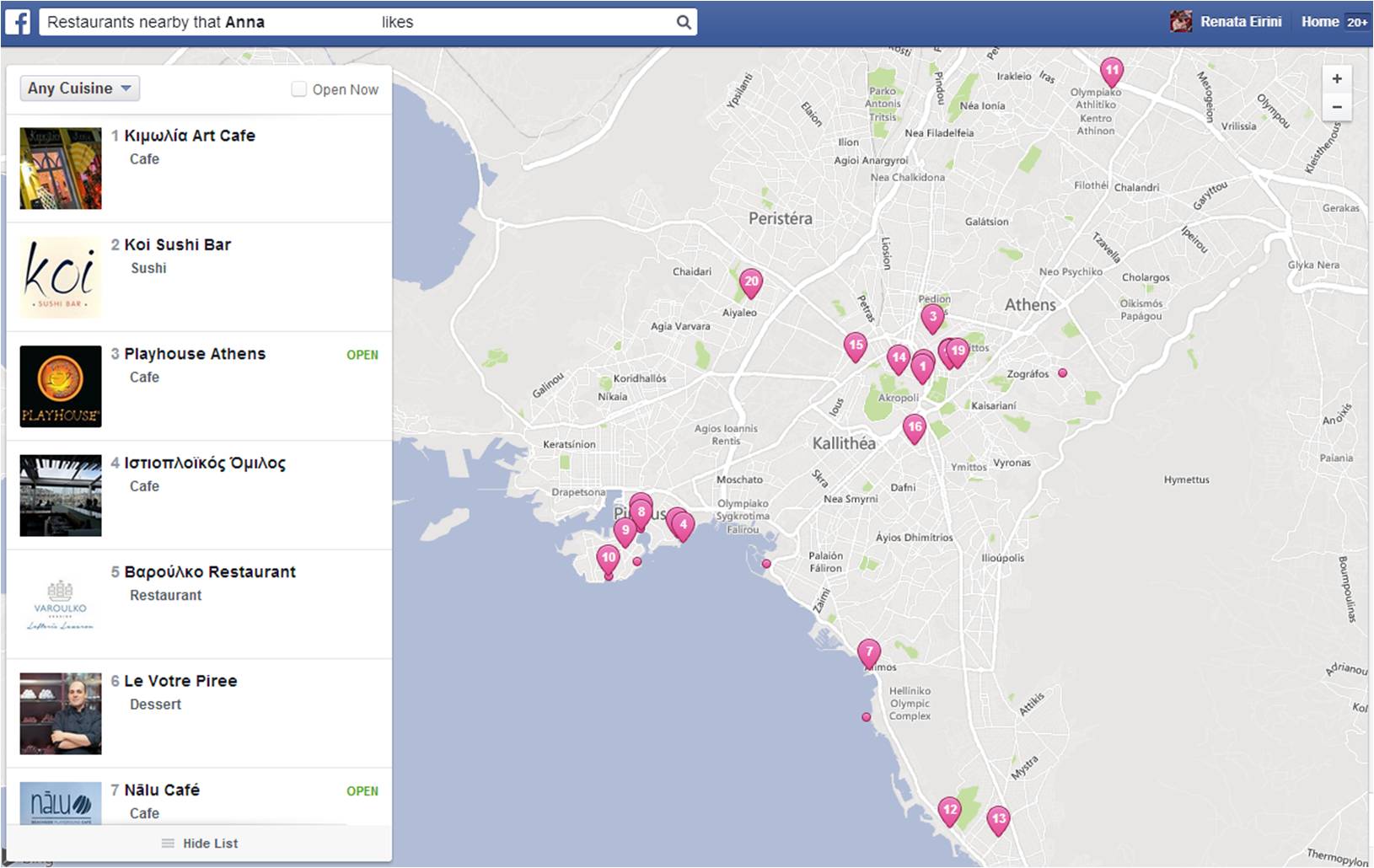
Task: Click the small pink dot near Palaión Fáliron
Action: click(766, 564)
